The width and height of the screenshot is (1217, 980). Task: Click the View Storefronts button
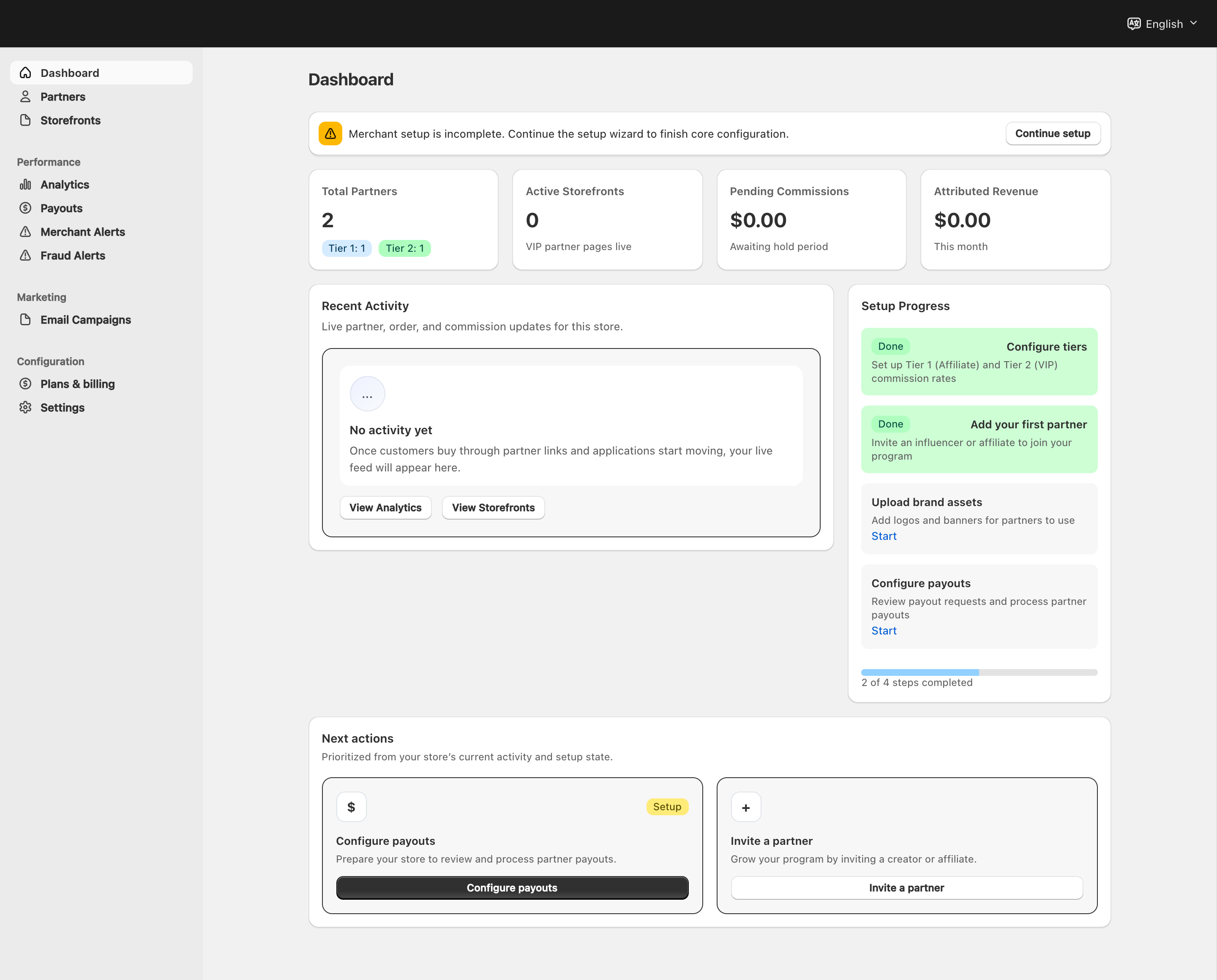pyautogui.click(x=494, y=507)
